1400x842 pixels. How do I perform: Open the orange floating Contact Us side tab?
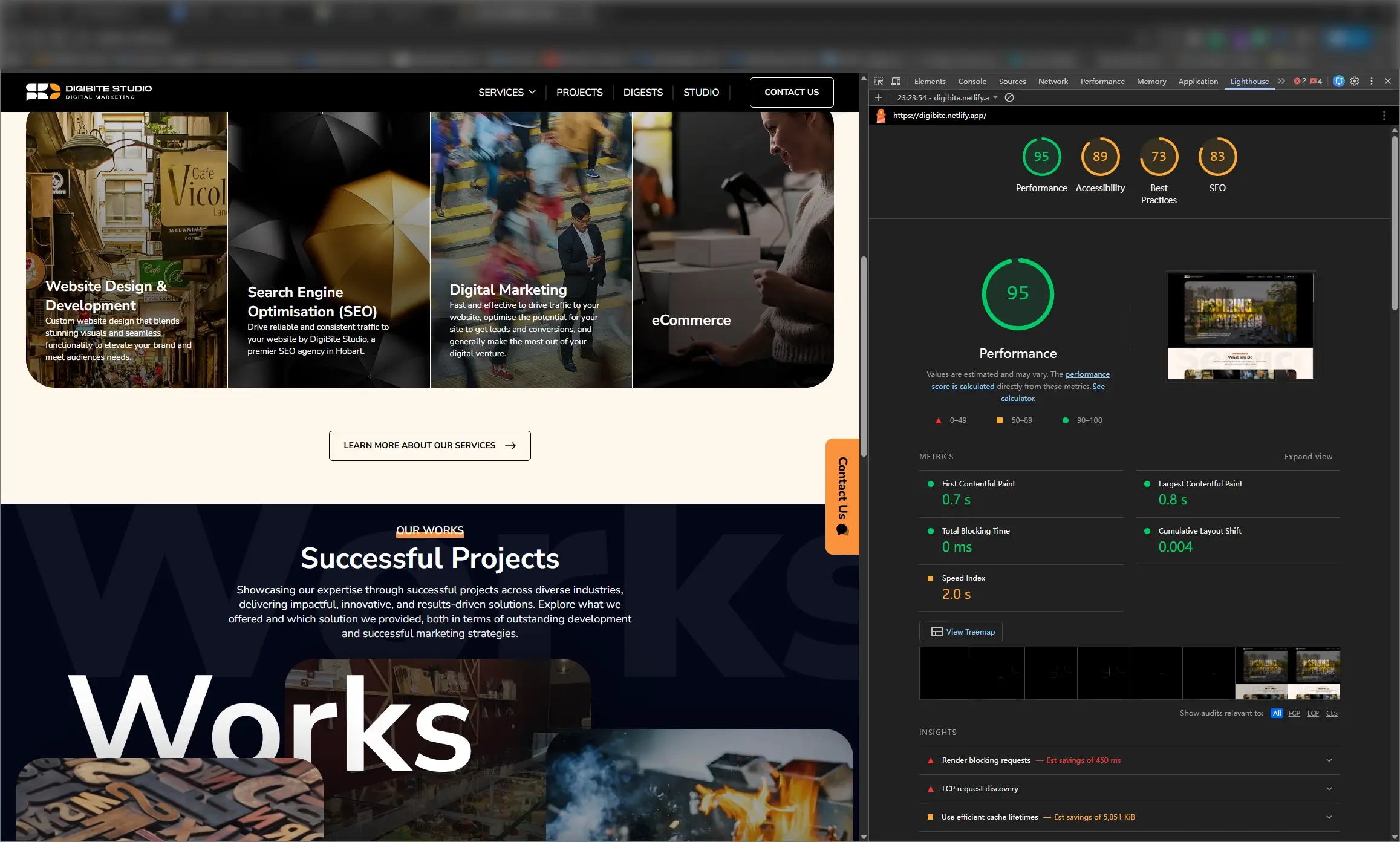tap(842, 496)
